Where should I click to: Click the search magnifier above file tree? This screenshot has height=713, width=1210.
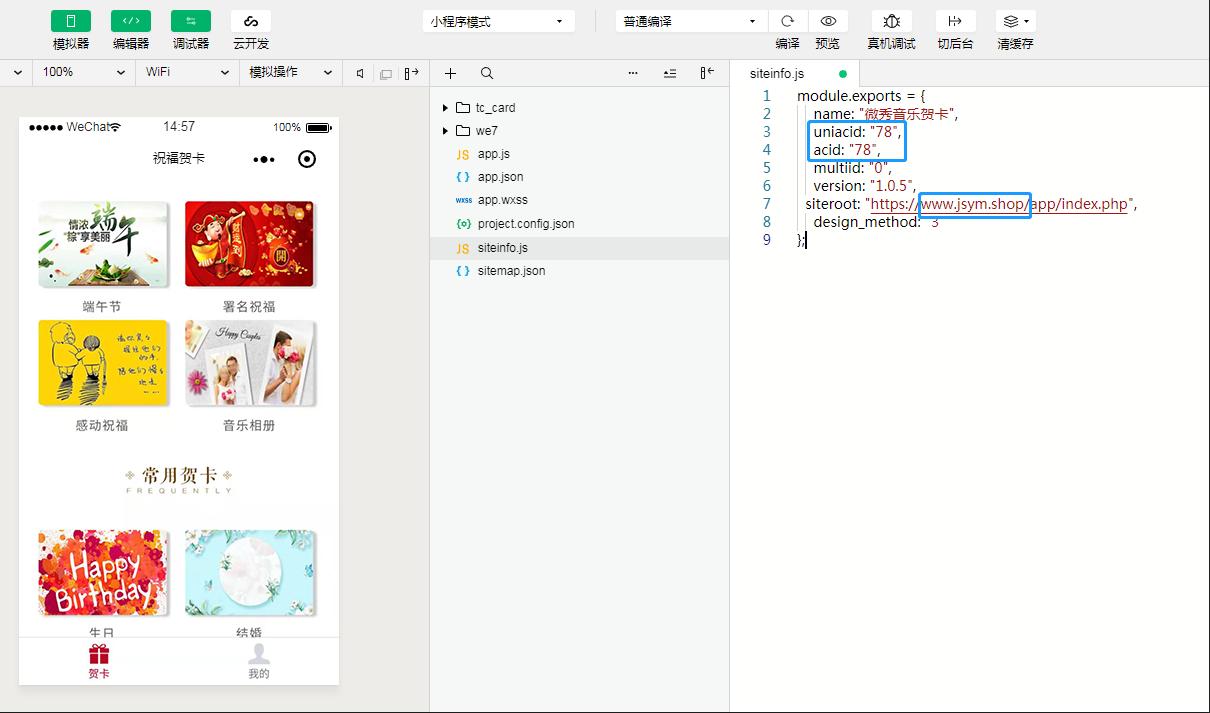(x=486, y=73)
